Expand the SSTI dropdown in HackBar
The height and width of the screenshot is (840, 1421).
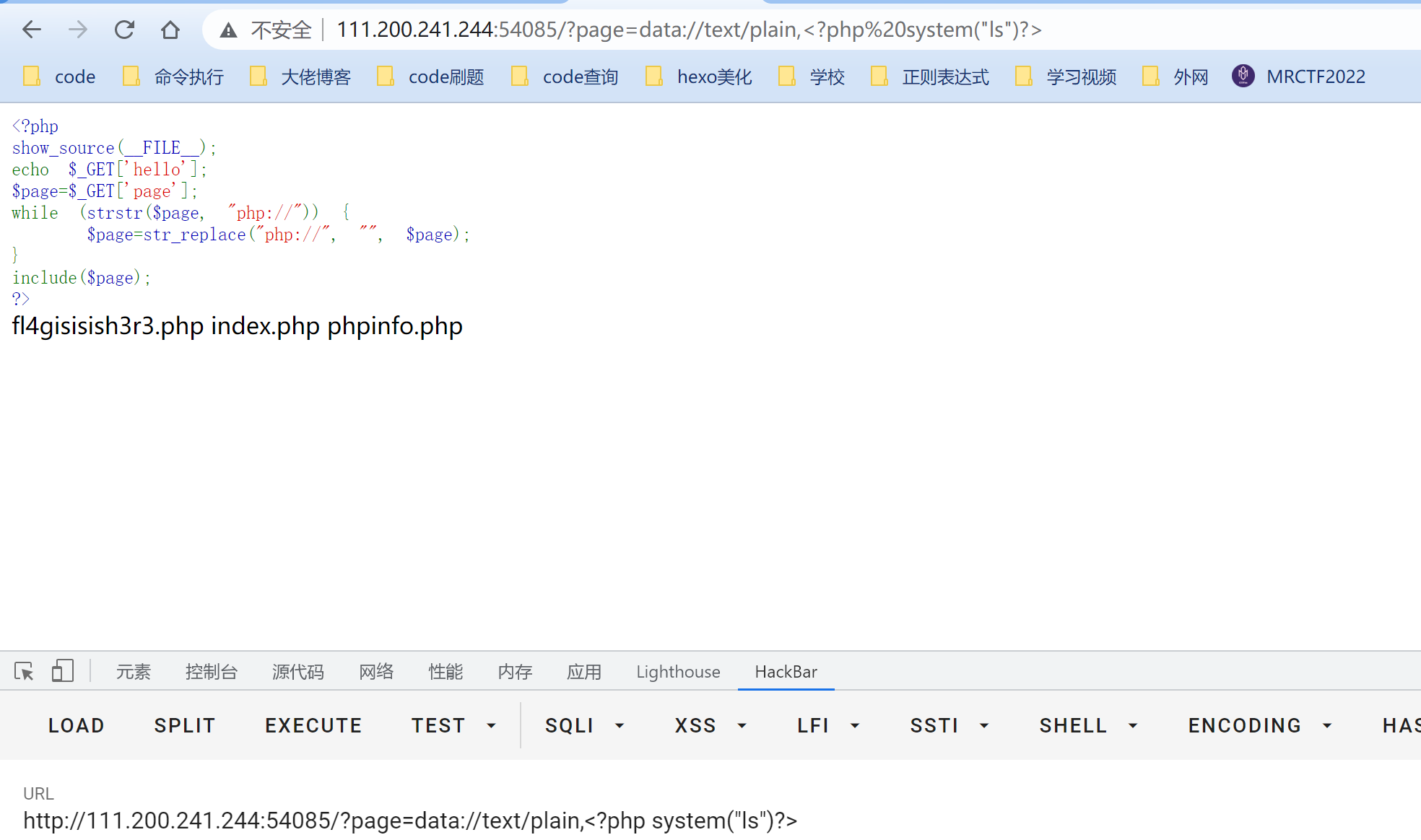pyautogui.click(x=949, y=725)
